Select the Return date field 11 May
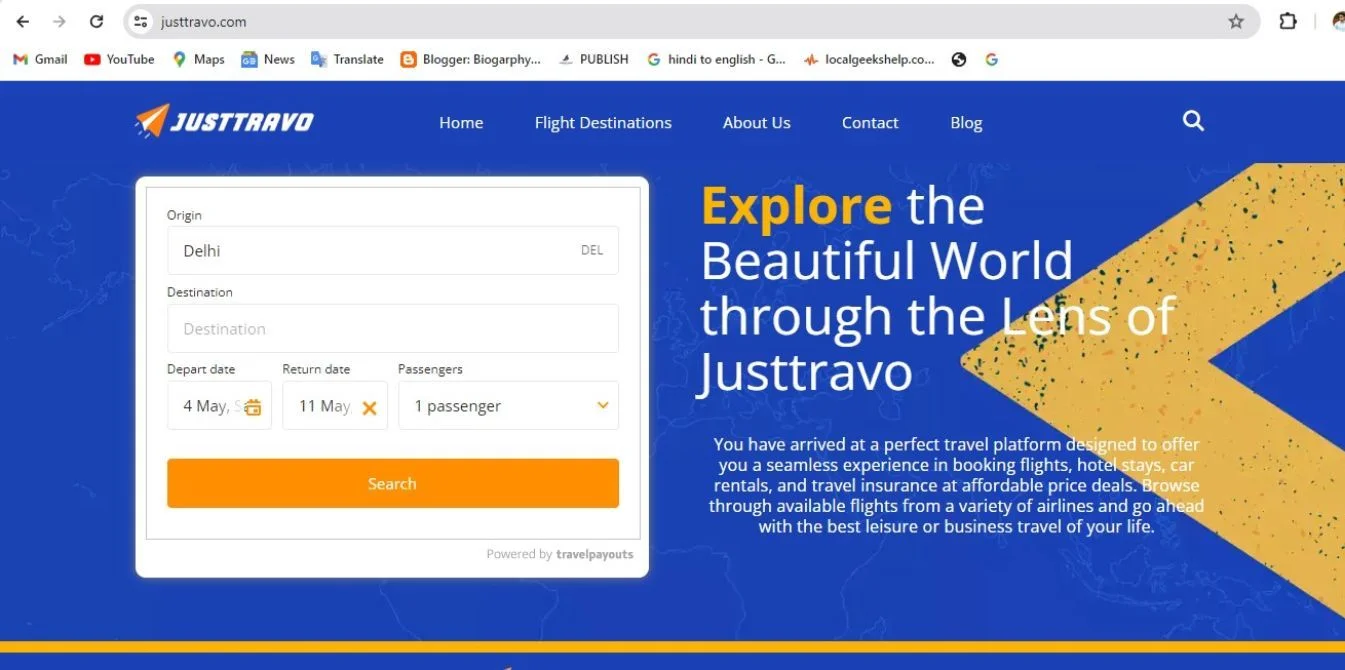Screen dimensions: 1345x670 [x=335, y=406]
